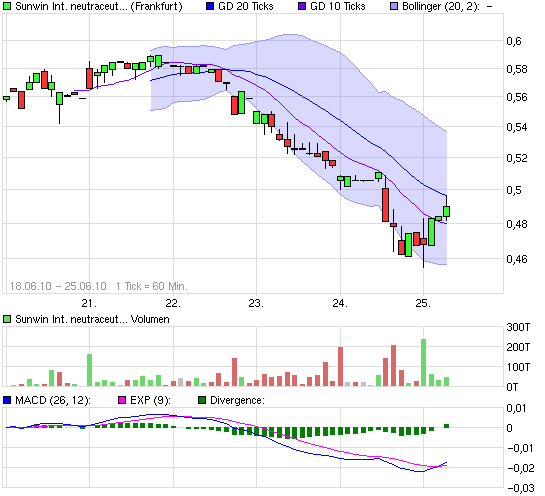This screenshot has width=545, height=496.
Task: Click the 0,01 MACD axis label
Action: tap(517, 408)
